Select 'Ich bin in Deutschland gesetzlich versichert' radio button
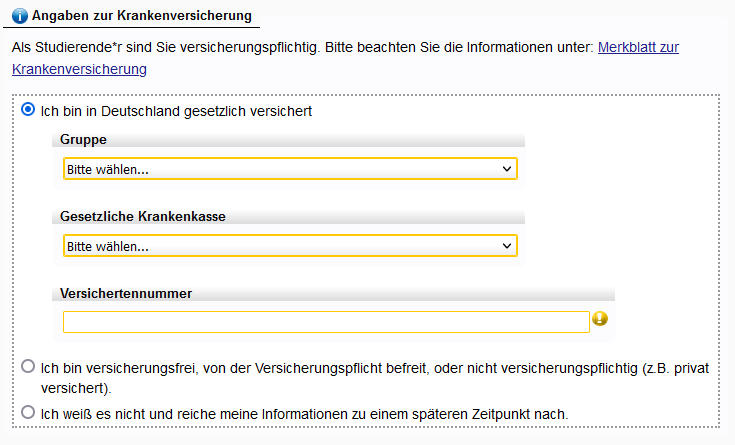735x445 pixels. 28,110
